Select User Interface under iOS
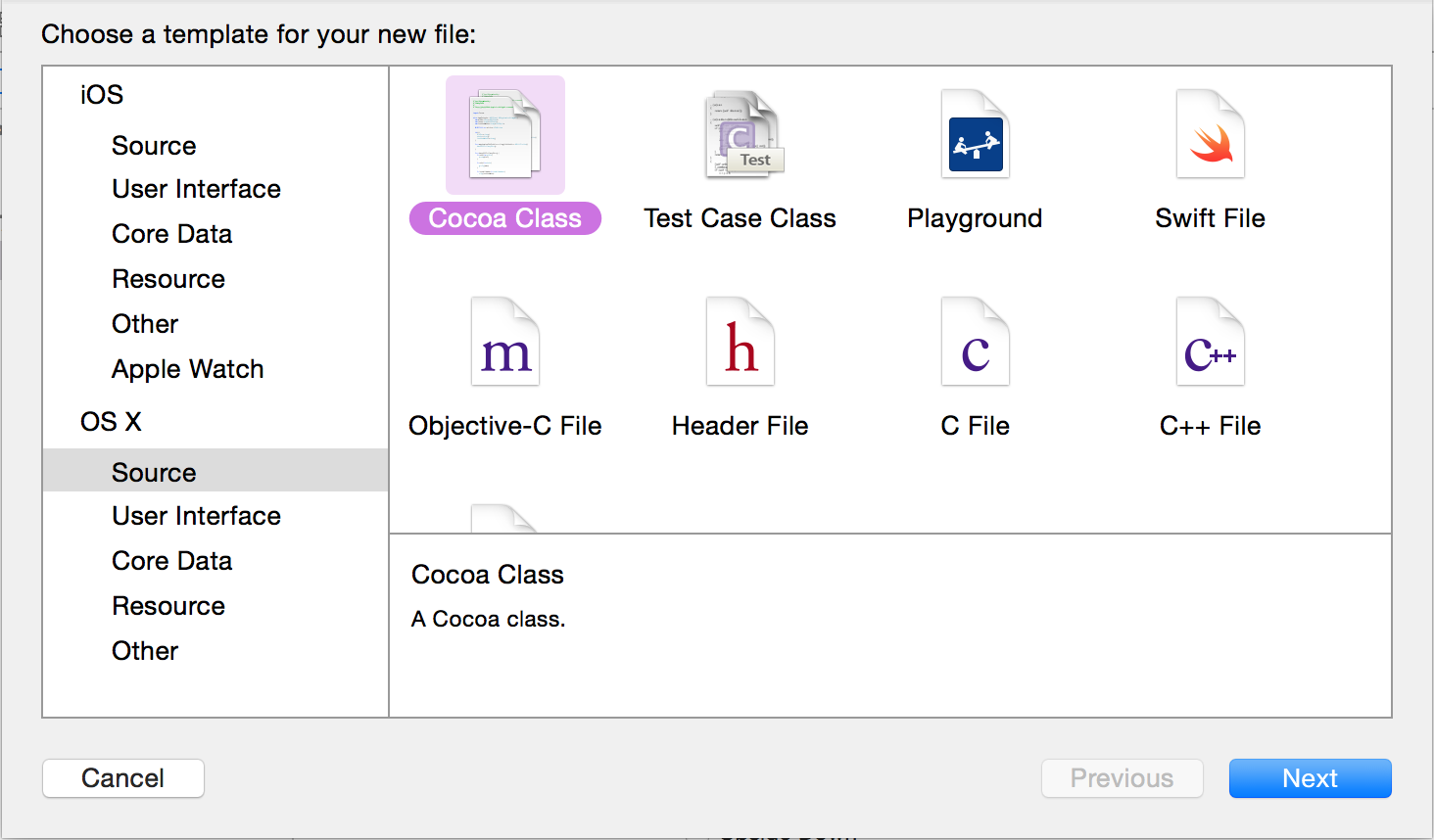The width and height of the screenshot is (1434, 840). pos(196,189)
